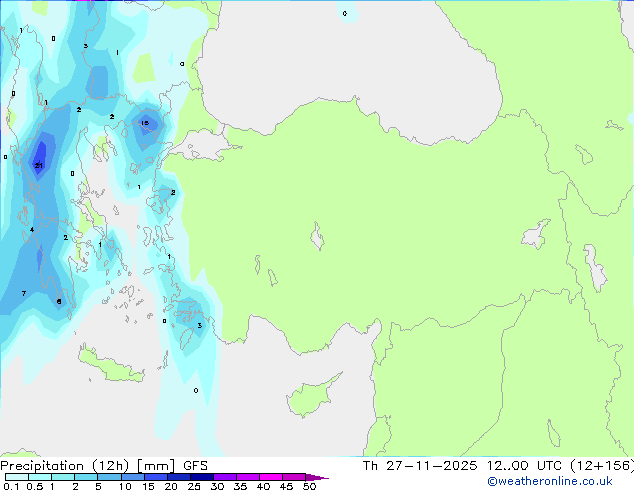Click legend label '10'
Screen dimensions: 634x490
pos(125,486)
